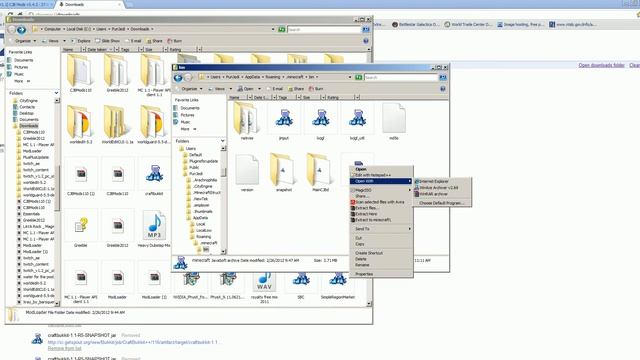Go back in the bin window
Screen dimensions: 640x360
[x=178, y=77]
